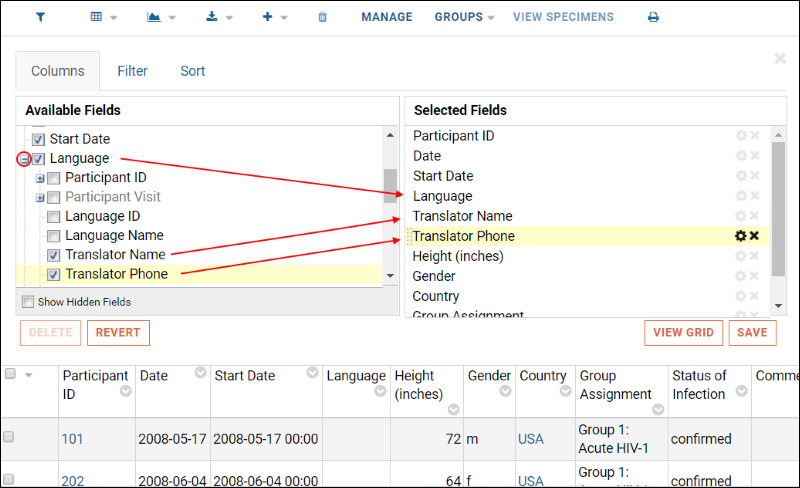Open gear settings for Start Date field

(741, 176)
